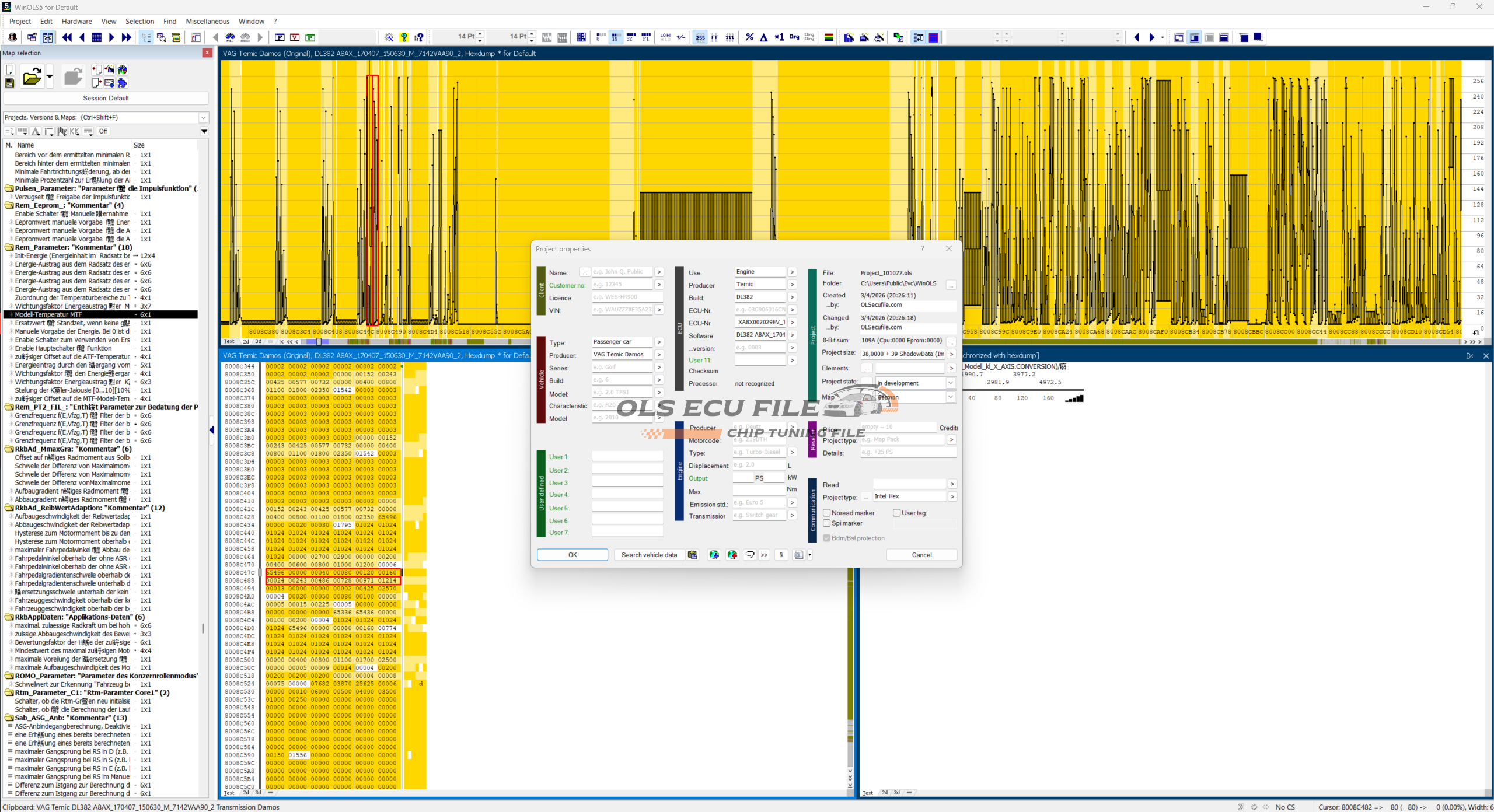Enable the Noread marker checkbox
The width and height of the screenshot is (1494, 812).
[x=827, y=513]
